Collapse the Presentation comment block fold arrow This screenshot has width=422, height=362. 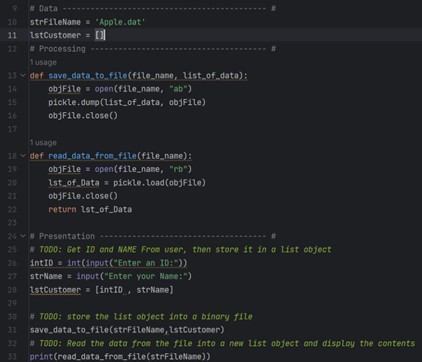23,236
